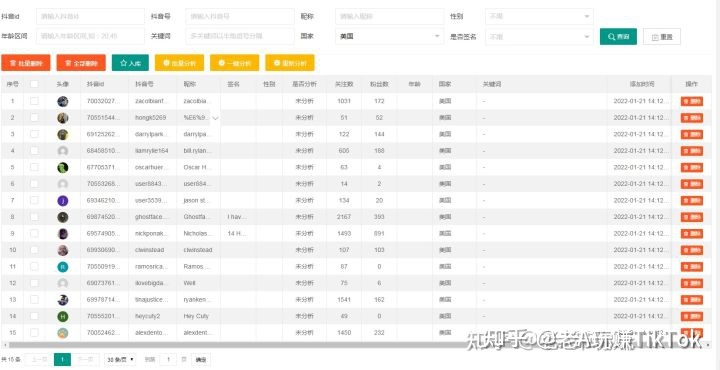Delete row 1 zacolbanf entry
Image resolution: width=720 pixels, height=370 pixels.
point(692,101)
